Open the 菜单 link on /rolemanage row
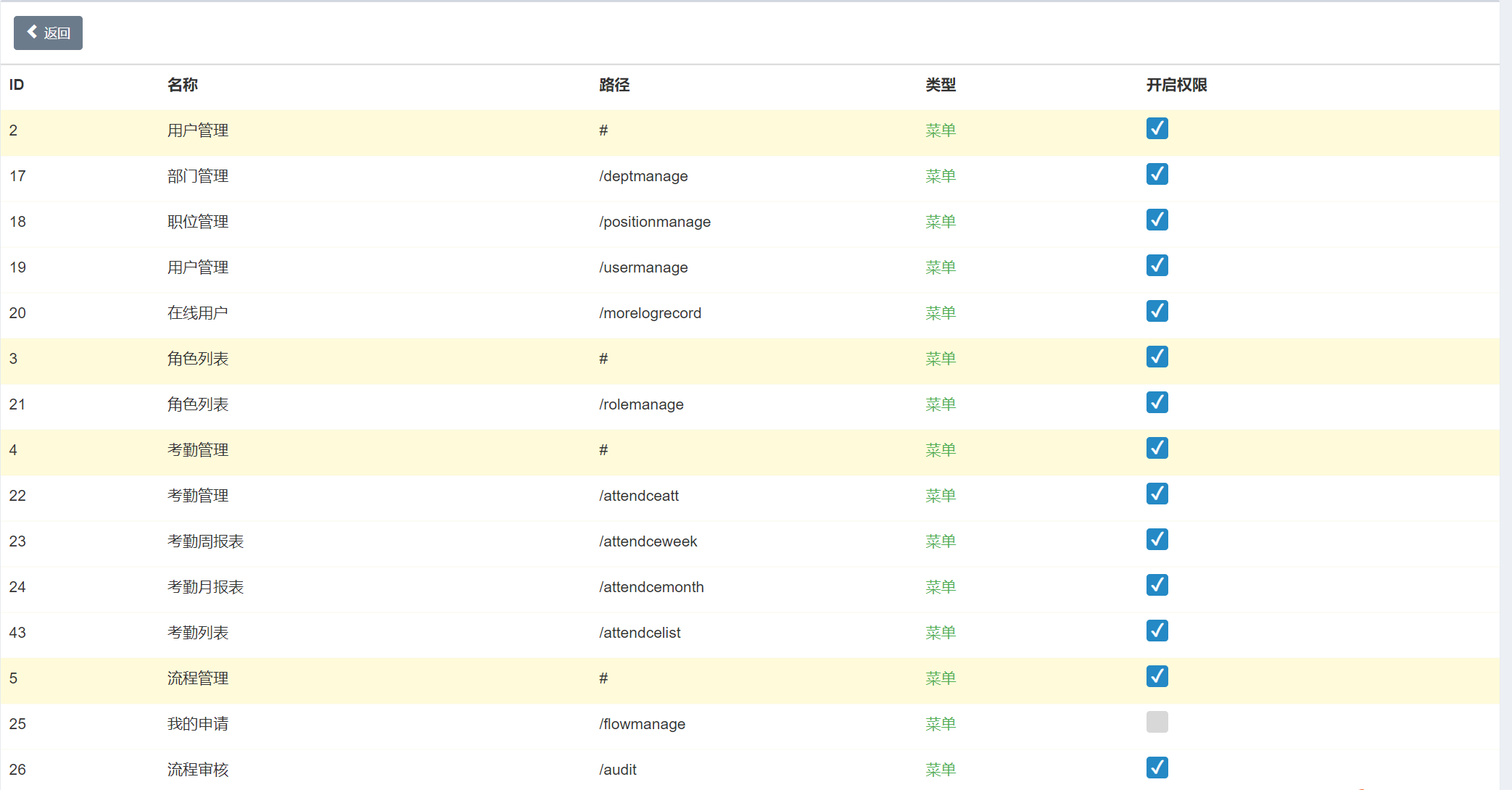Image resolution: width=1512 pixels, height=790 pixels. click(941, 404)
